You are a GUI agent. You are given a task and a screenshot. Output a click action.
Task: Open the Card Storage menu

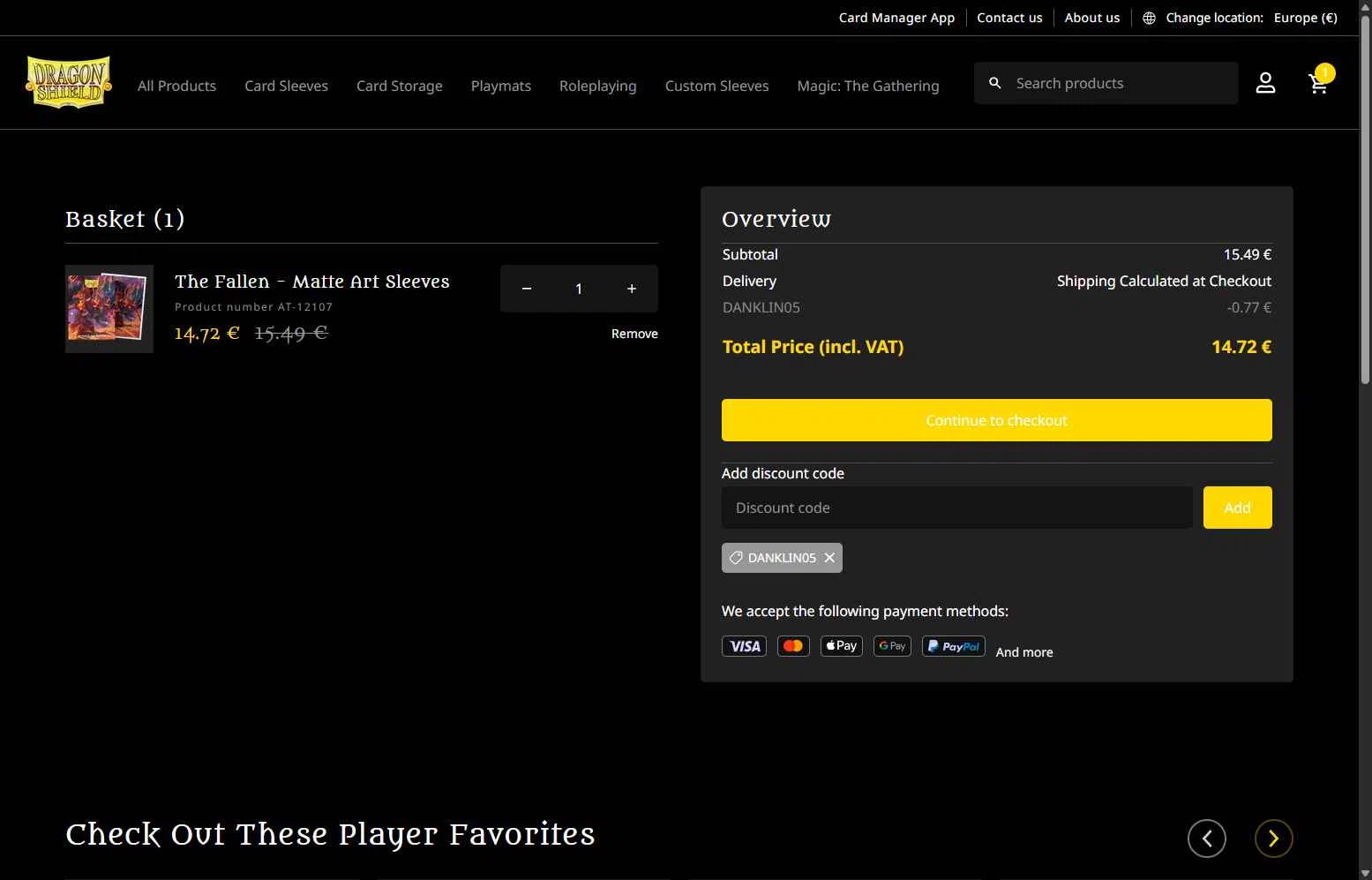(400, 86)
